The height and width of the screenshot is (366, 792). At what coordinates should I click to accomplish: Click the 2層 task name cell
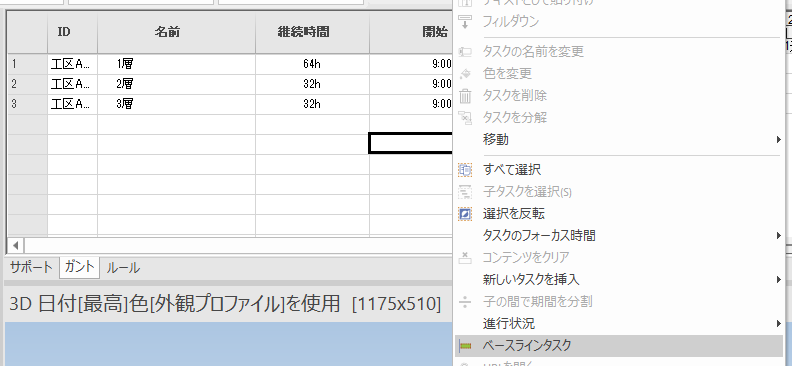pyautogui.click(x=176, y=84)
